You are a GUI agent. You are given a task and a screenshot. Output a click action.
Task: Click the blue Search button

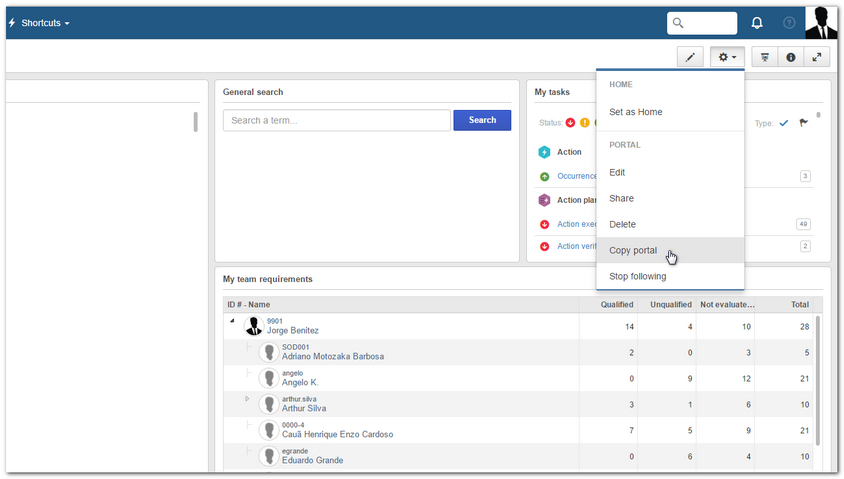[x=482, y=120]
